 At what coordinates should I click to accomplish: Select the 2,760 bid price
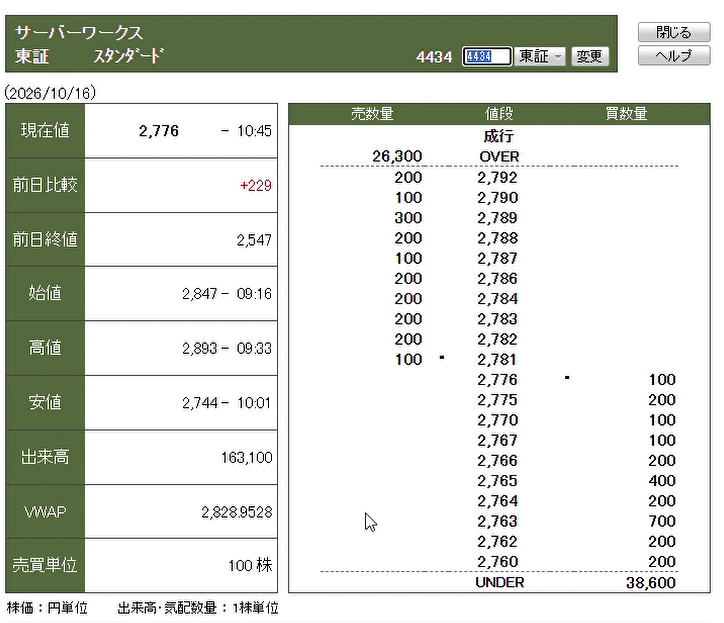[497, 562]
